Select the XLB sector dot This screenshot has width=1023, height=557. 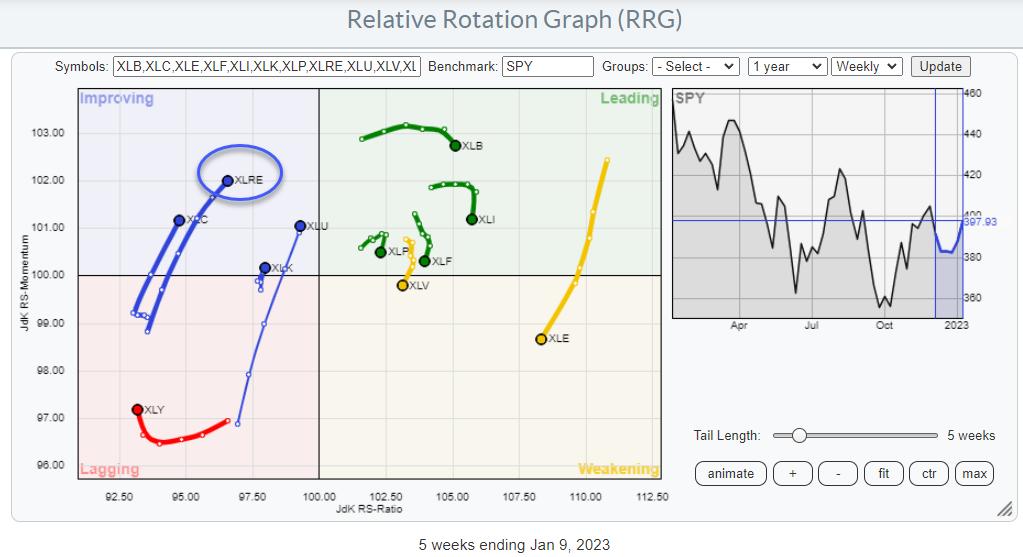click(x=455, y=146)
